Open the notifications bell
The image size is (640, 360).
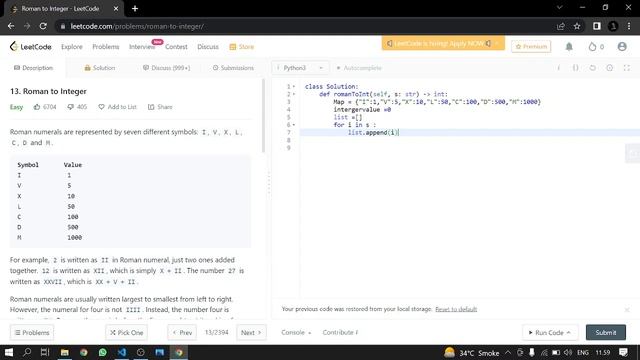(569, 47)
